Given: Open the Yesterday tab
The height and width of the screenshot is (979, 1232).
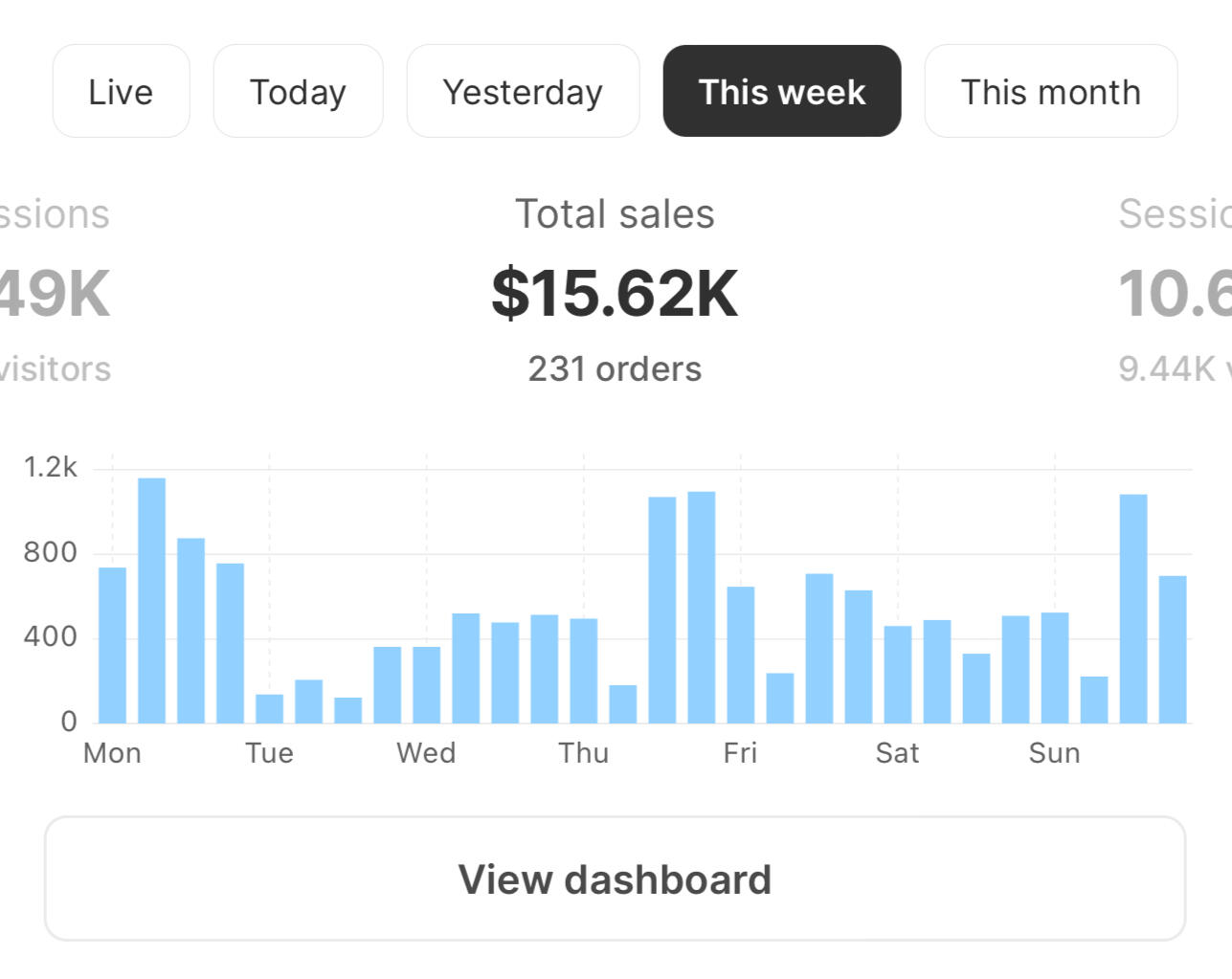Looking at the screenshot, I should (523, 92).
